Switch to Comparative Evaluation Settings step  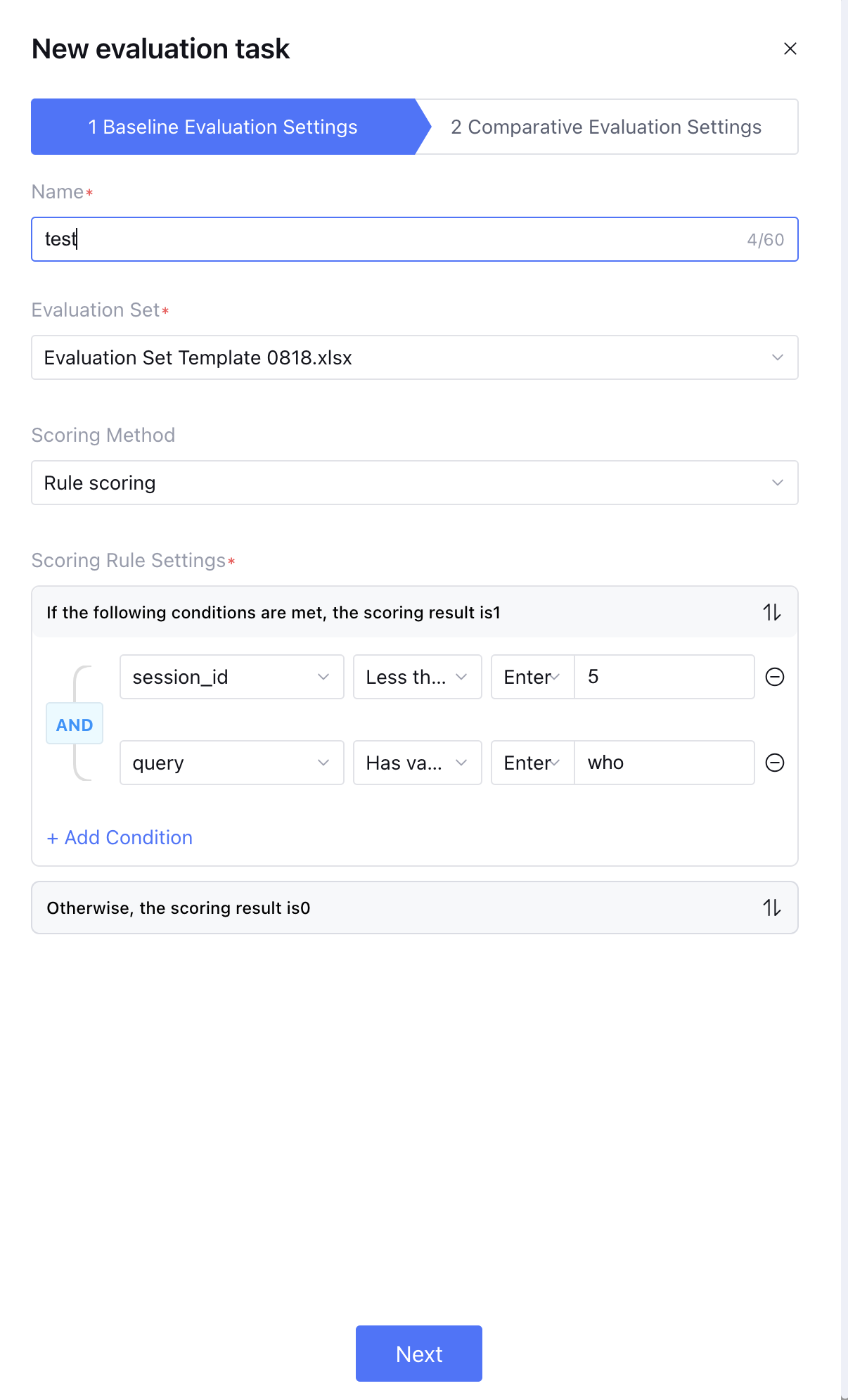[x=606, y=127]
